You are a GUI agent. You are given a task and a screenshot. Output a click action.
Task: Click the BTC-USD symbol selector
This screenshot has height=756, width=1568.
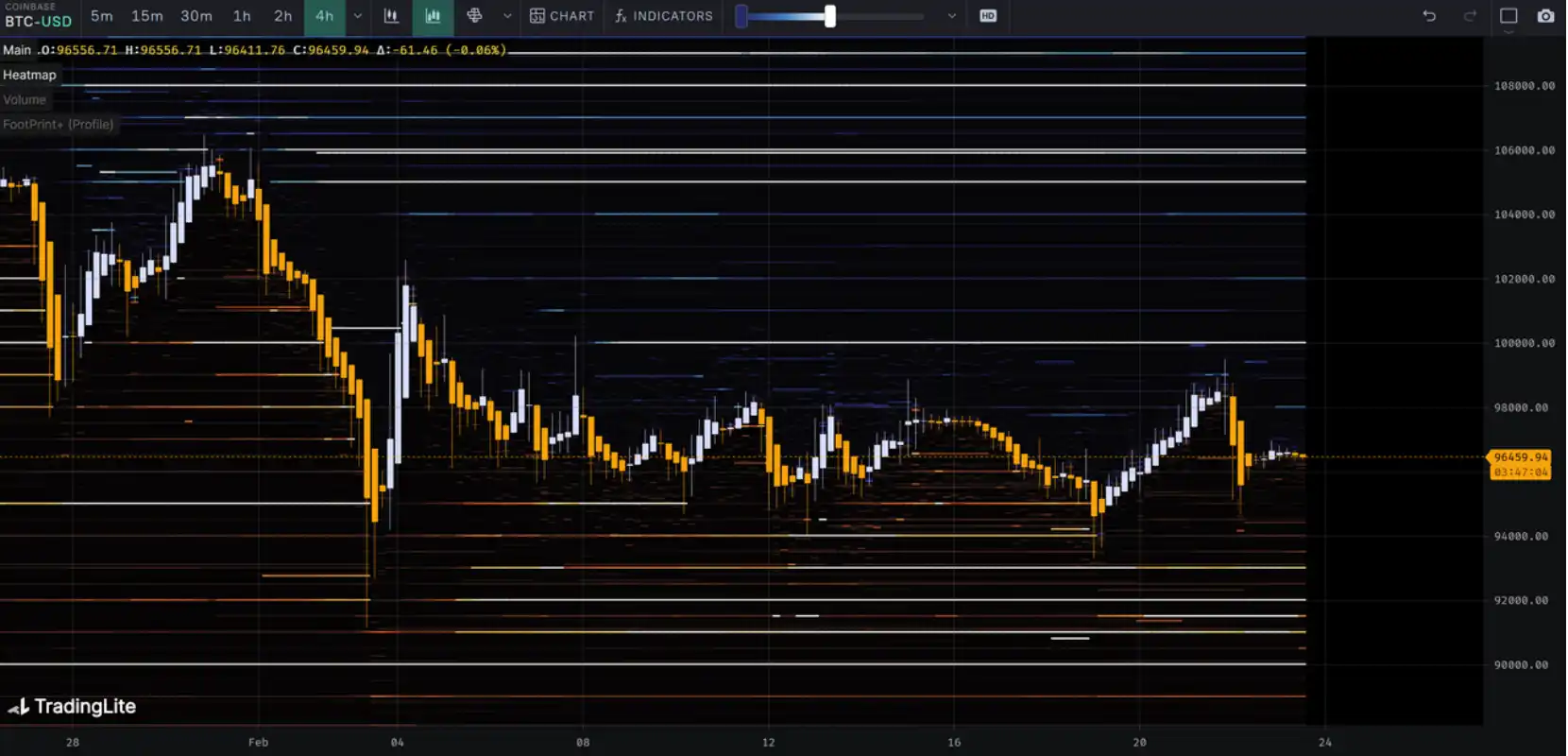pos(38,21)
